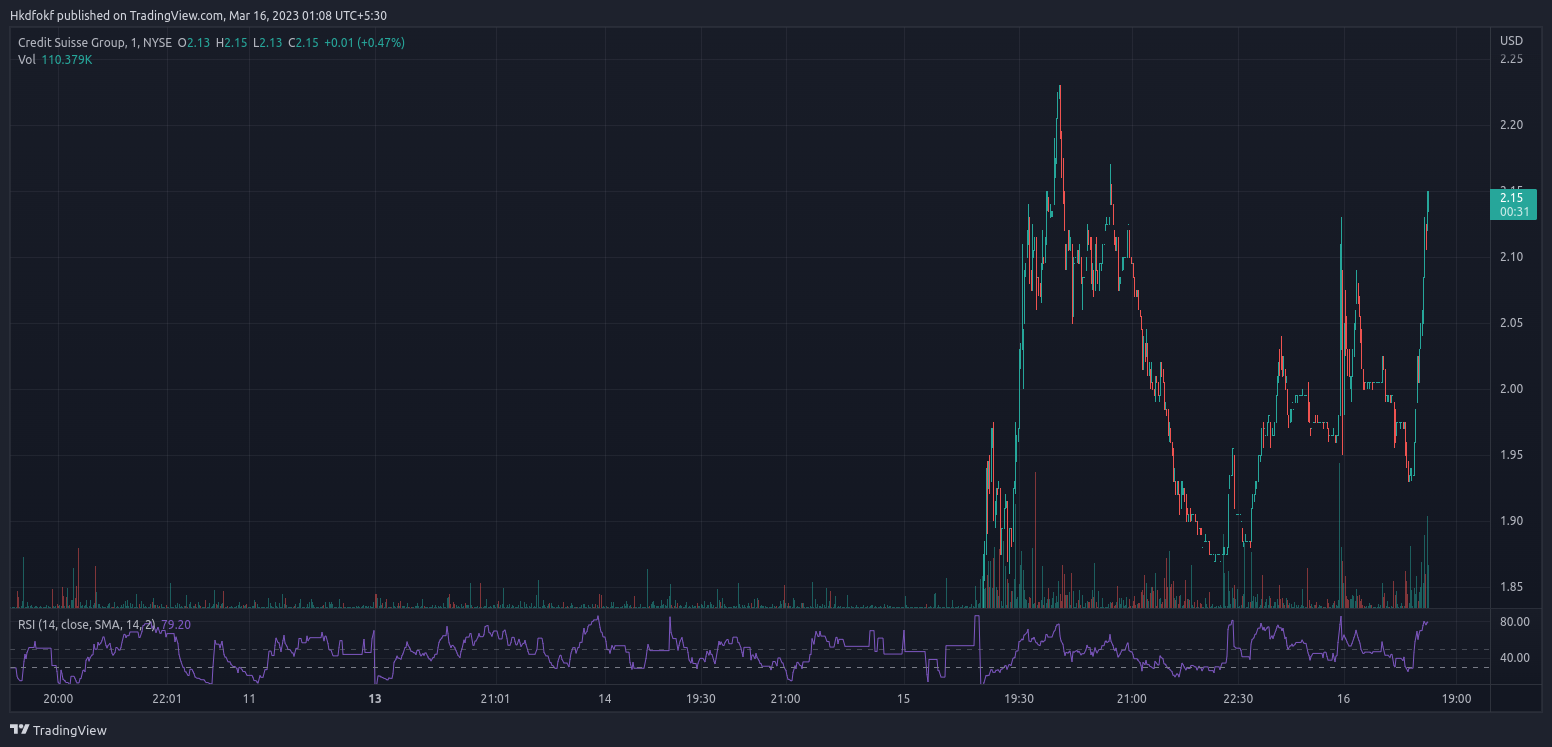Viewport: 1552px width, 747px height.
Task: Click the 'Vol 110.379K' volume indicator label
Action: coord(55,59)
